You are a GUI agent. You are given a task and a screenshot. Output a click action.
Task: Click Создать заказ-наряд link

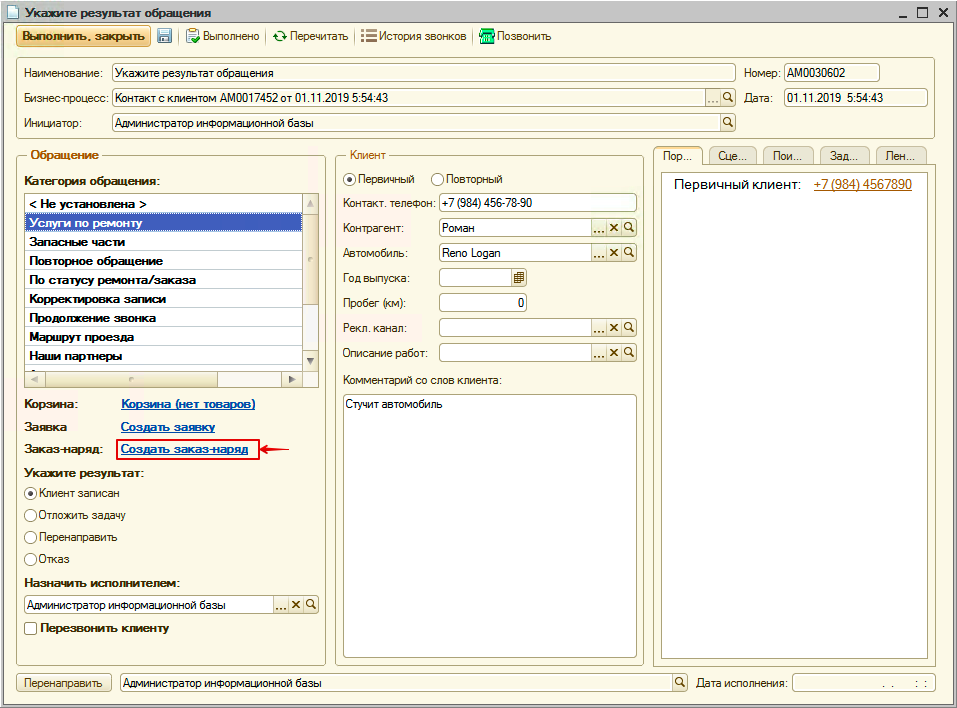point(184,450)
